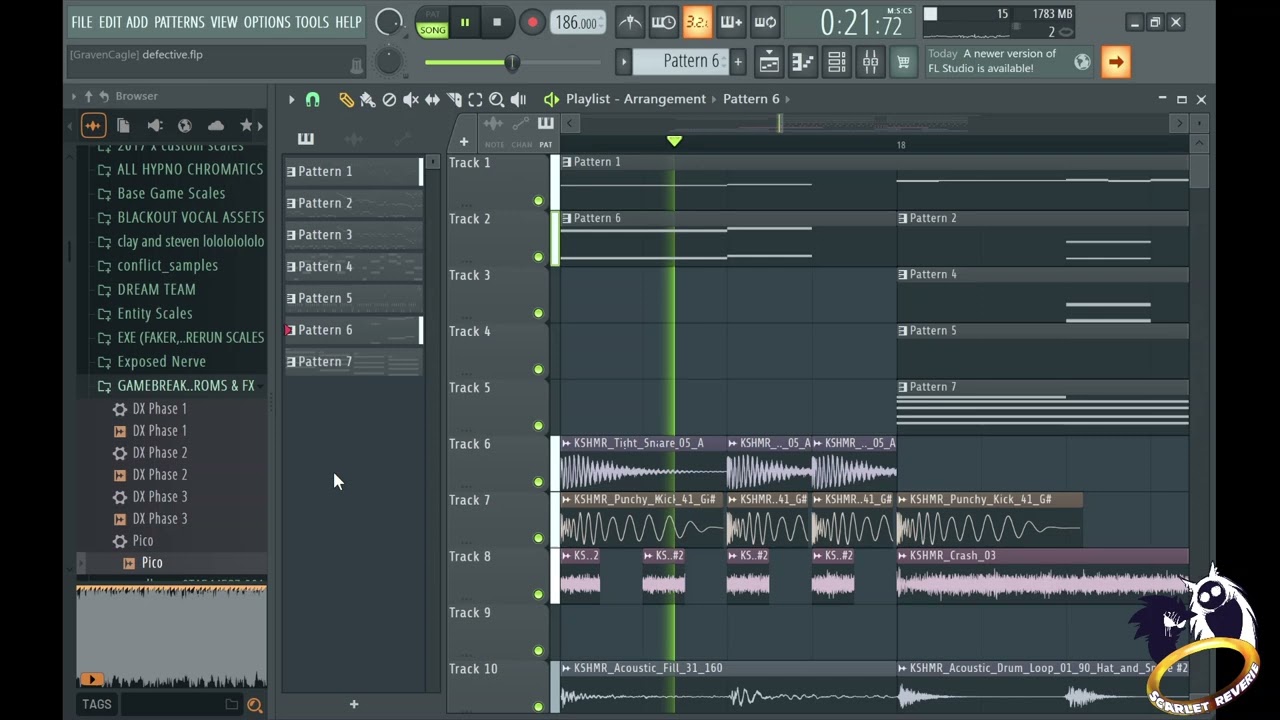Image resolution: width=1280 pixels, height=720 pixels.
Task: Expand the conflict_samples folder
Action: [x=167, y=265]
